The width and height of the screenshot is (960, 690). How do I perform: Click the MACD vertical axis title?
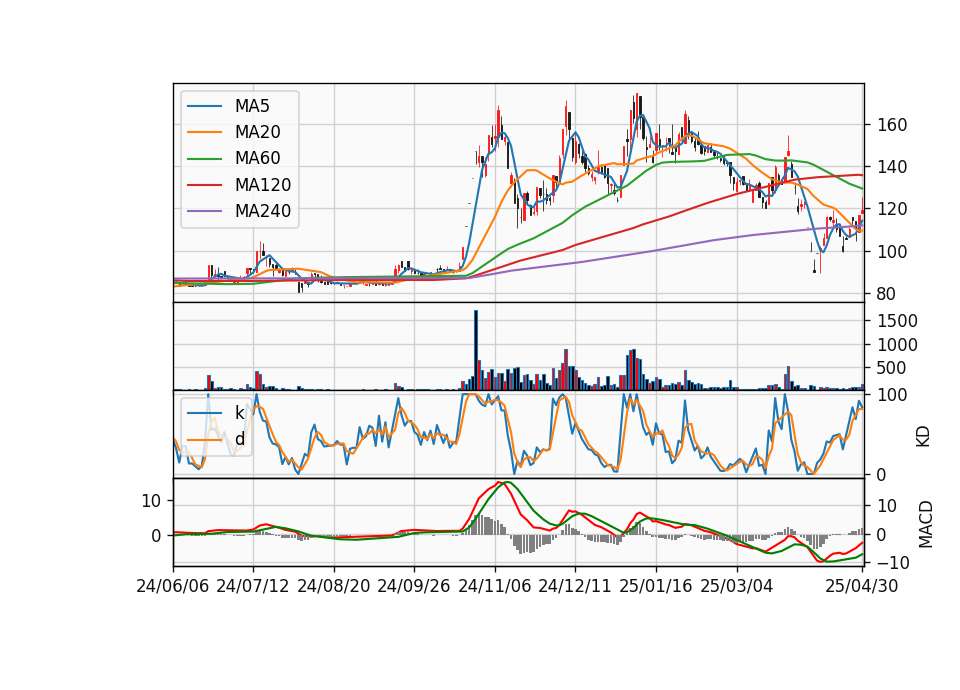pos(925,525)
